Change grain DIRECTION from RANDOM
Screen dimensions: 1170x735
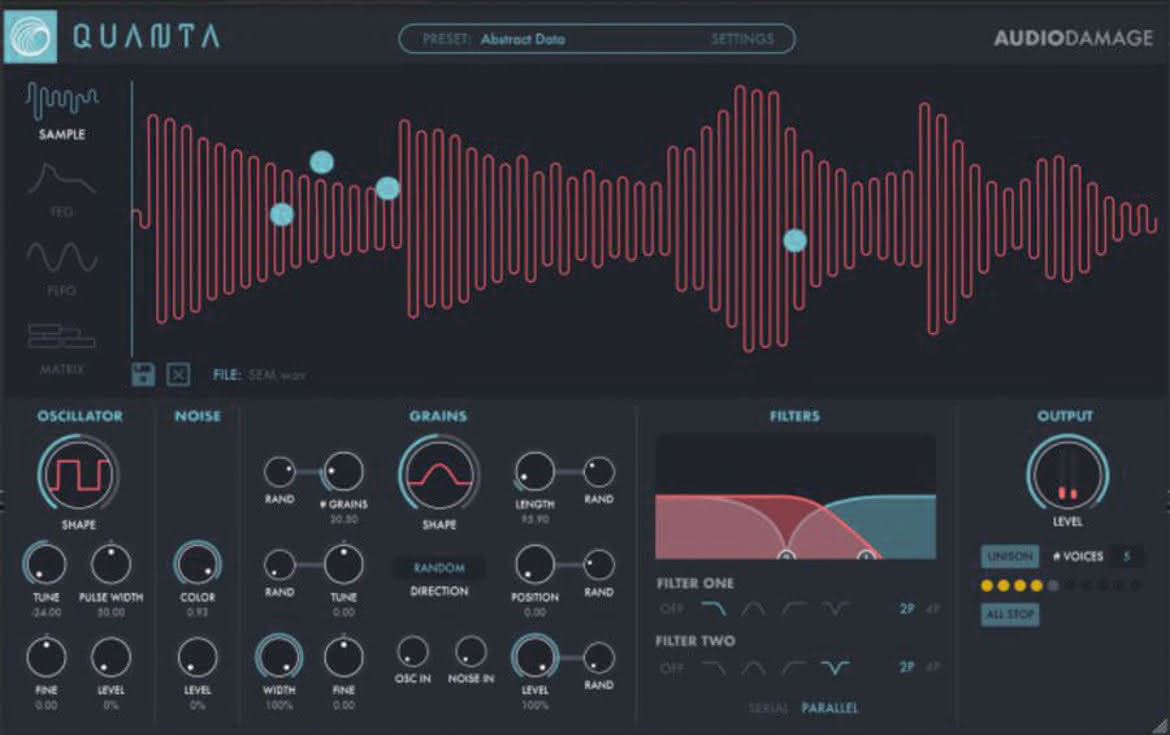coord(439,568)
